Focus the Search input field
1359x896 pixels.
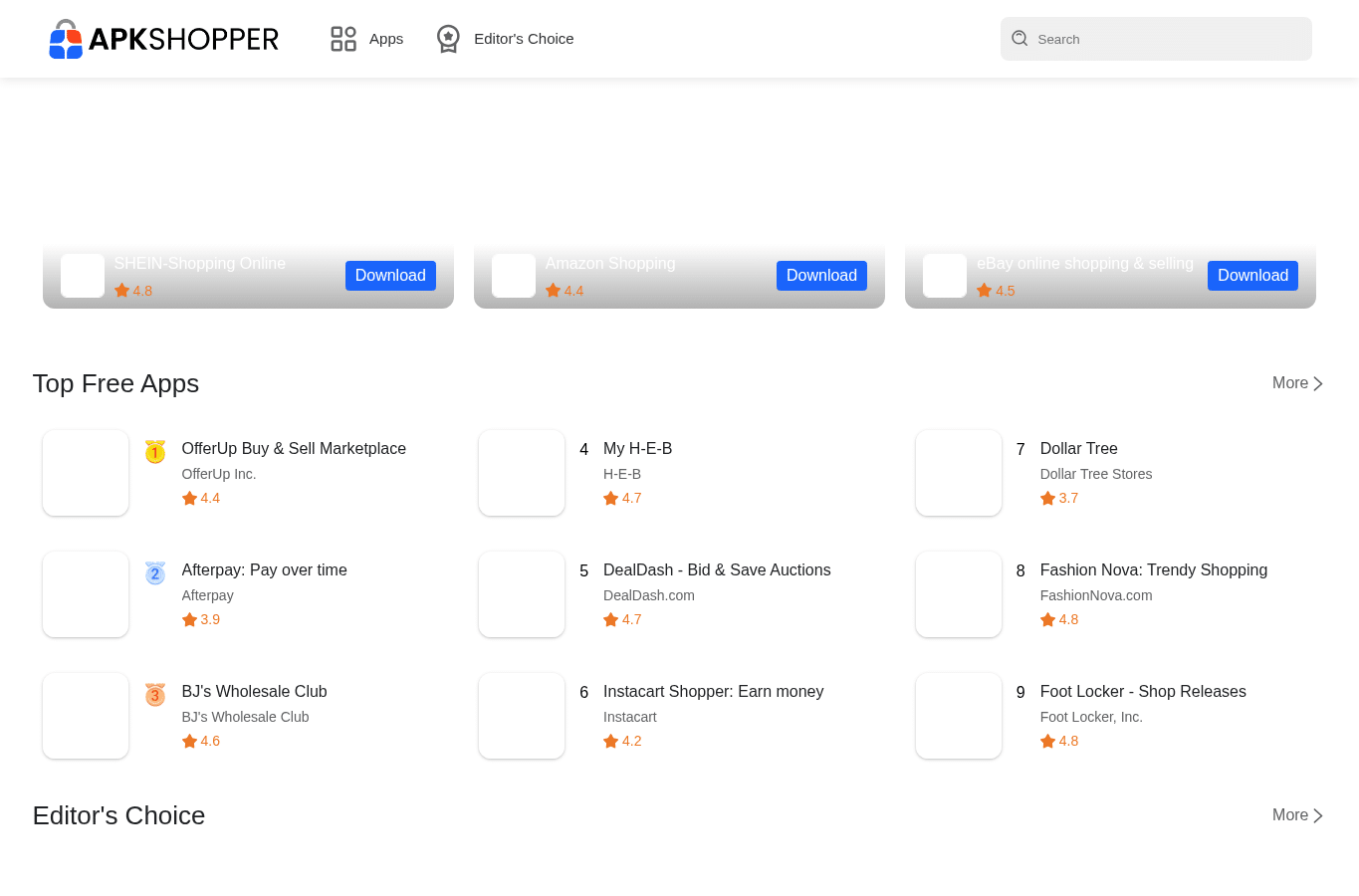tap(1156, 39)
